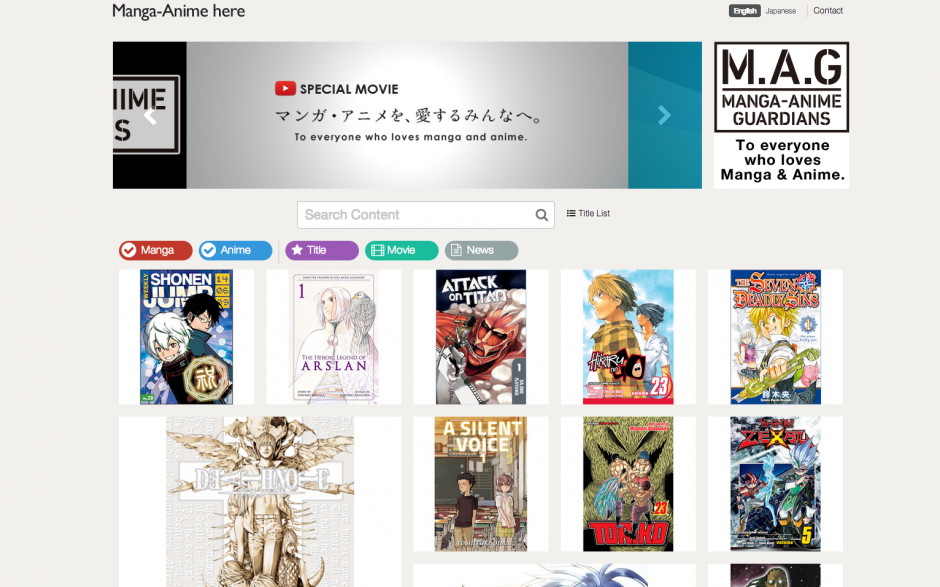Image resolution: width=940 pixels, height=587 pixels.
Task: Toggle the Anime content filter off
Action: click(x=235, y=250)
